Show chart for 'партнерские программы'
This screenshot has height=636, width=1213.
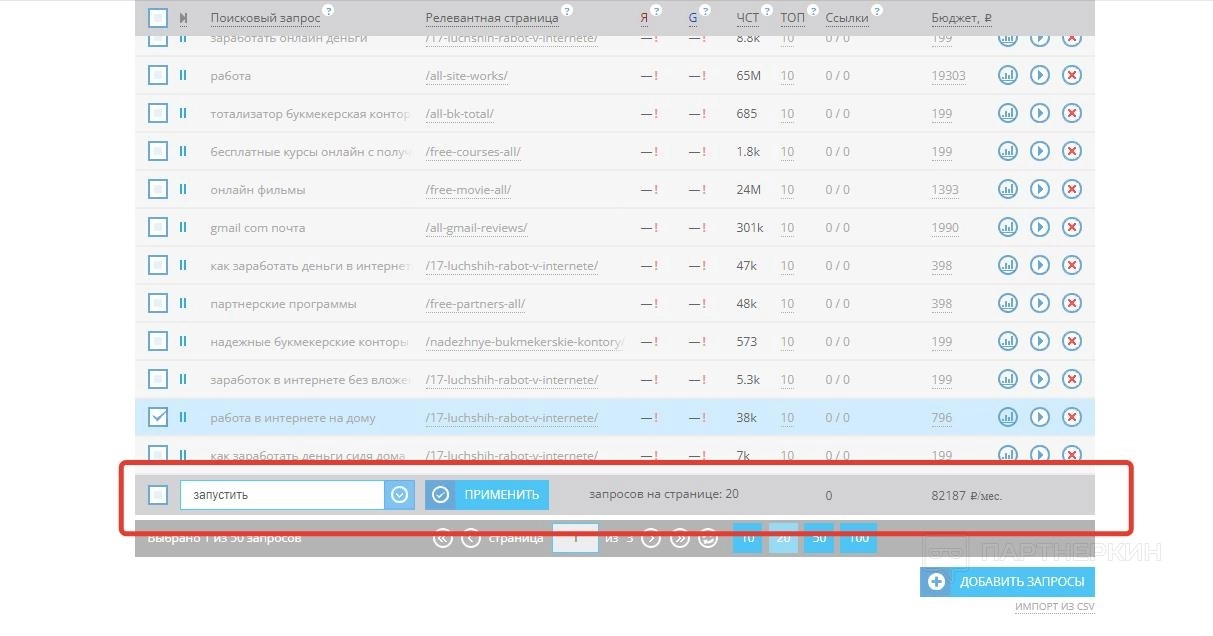[1007, 303]
